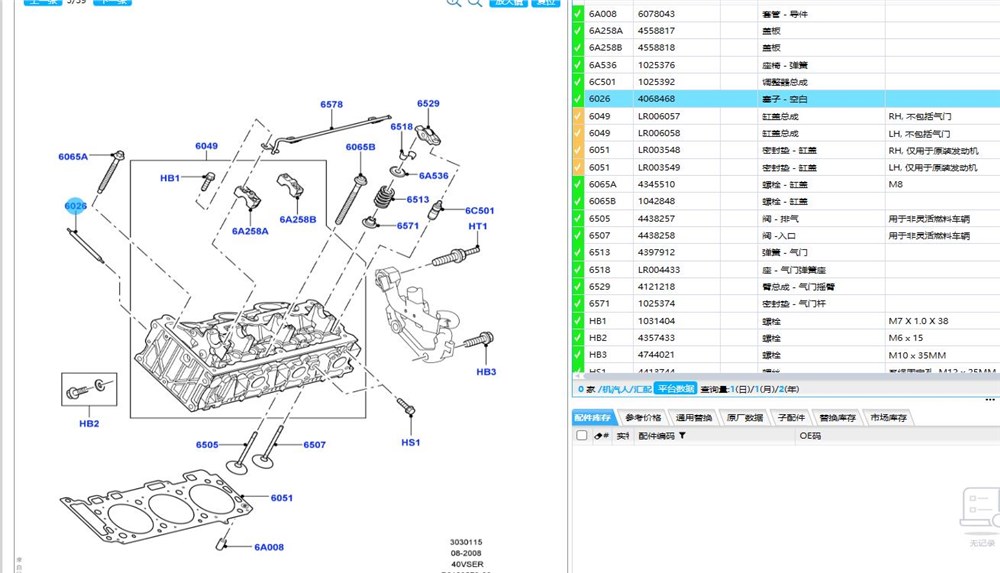Screen dimensions: 1000x573
Task: Click part number 1025392 in the table
Action: click(x=656, y=82)
